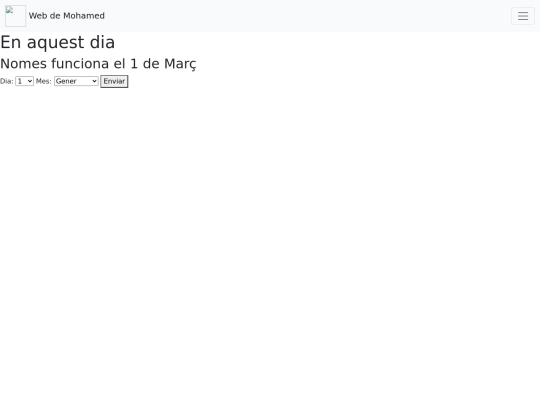The image size is (540, 405).
Task: Click the broken logo image in navbar
Action: tap(15, 16)
